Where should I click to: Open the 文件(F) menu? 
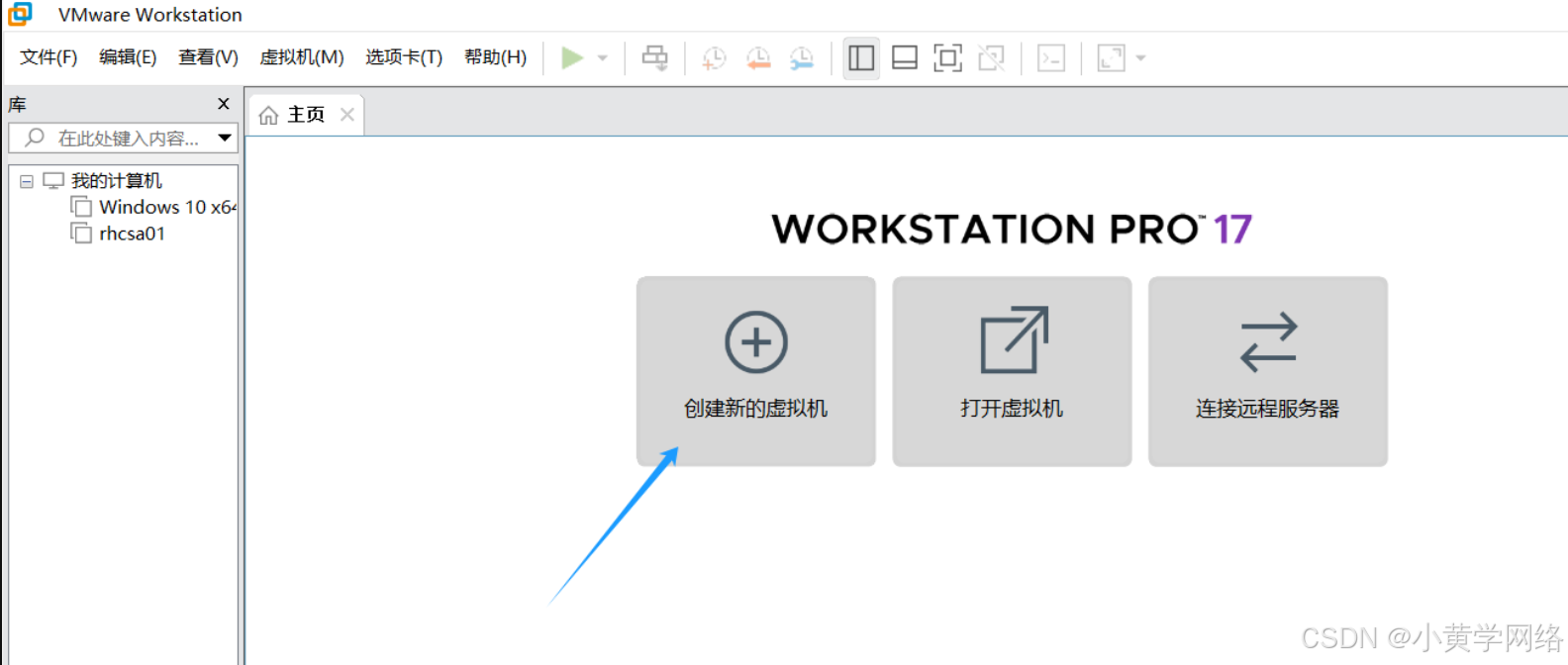pyautogui.click(x=49, y=57)
